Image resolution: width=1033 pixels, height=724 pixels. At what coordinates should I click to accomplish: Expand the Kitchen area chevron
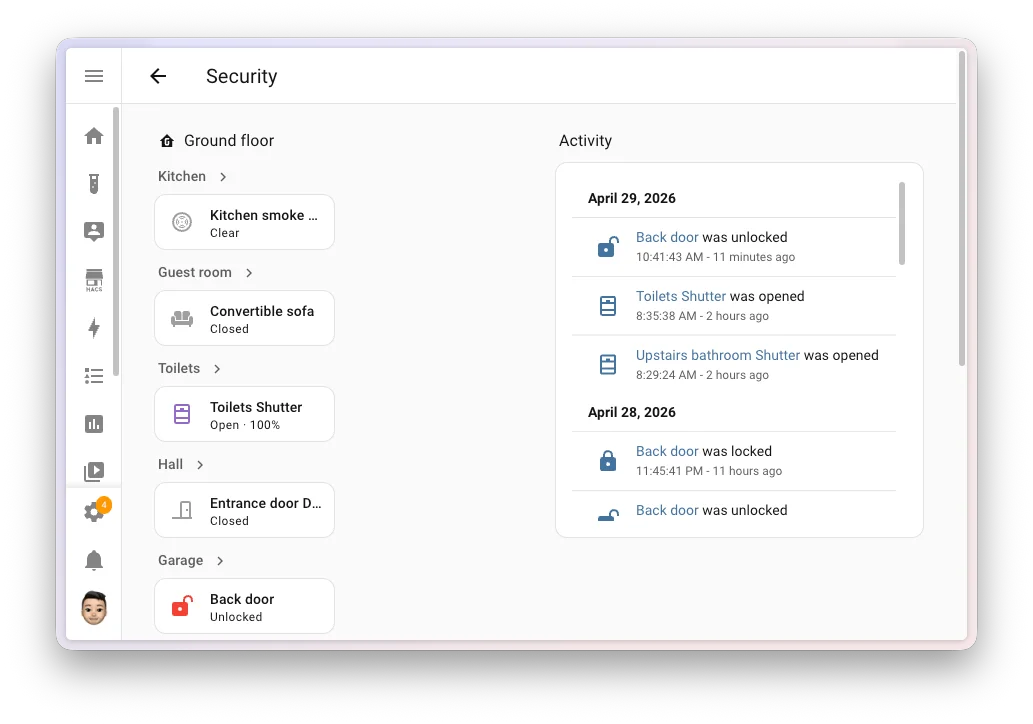[x=223, y=177]
